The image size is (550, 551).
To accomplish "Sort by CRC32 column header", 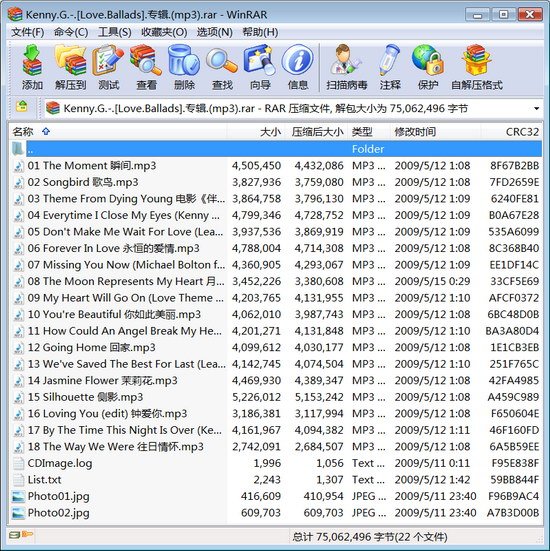I will click(x=511, y=132).
